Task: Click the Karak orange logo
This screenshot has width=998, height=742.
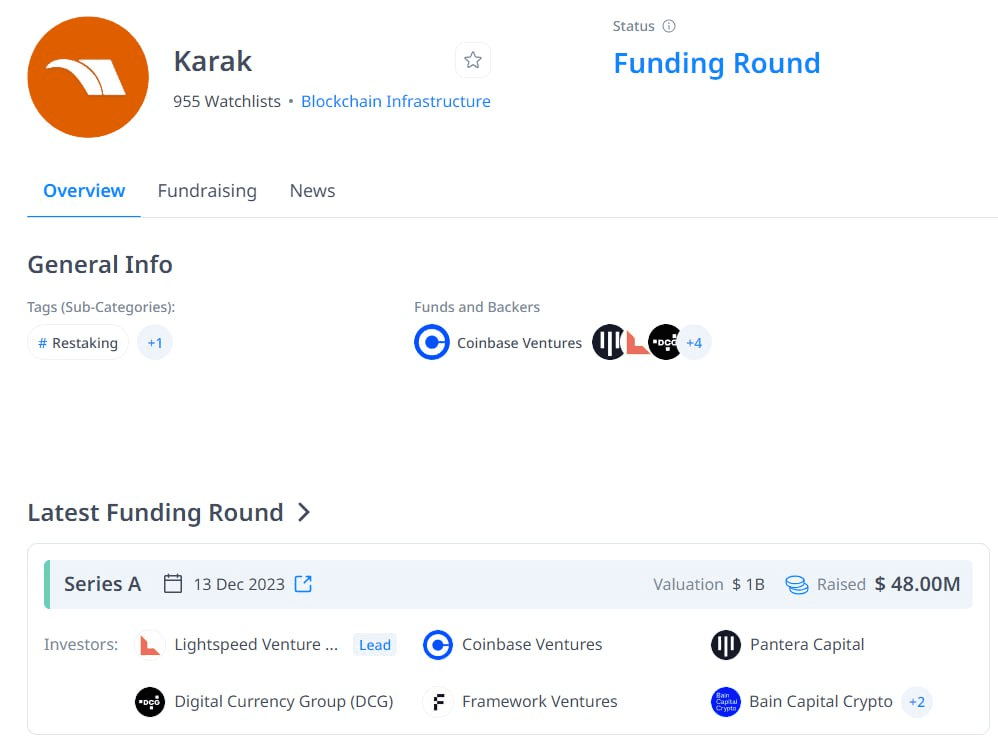Action: [x=88, y=77]
